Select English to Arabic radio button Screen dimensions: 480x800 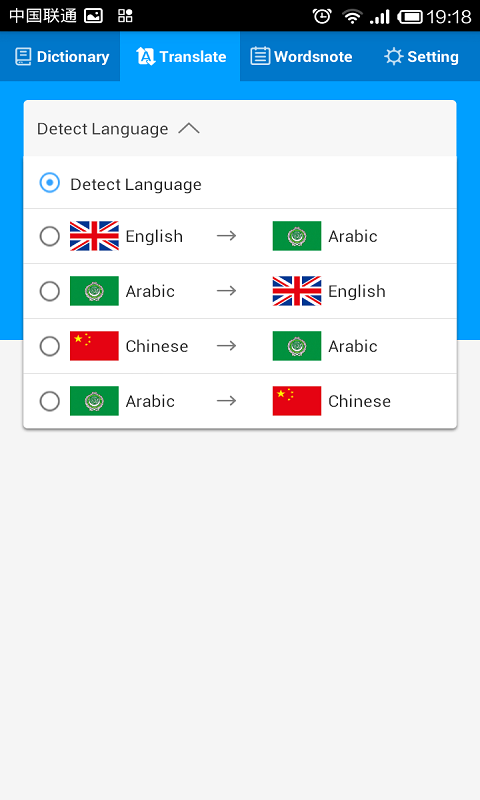tap(49, 236)
